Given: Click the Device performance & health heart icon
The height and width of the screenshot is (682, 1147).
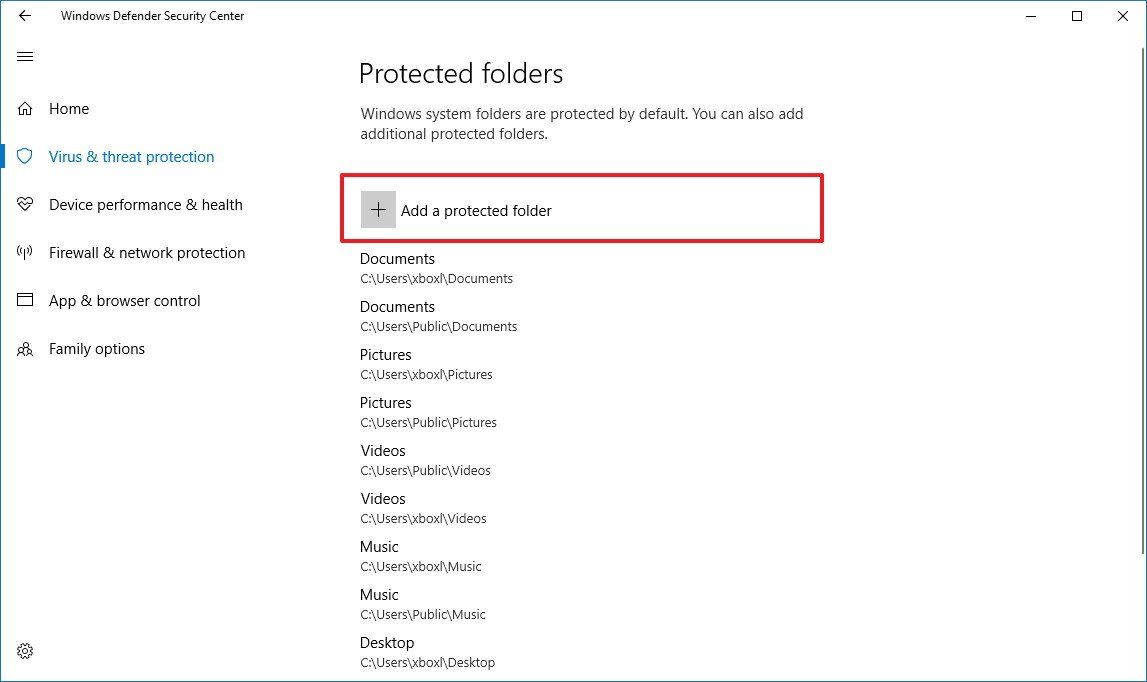Looking at the screenshot, I should (x=24, y=204).
